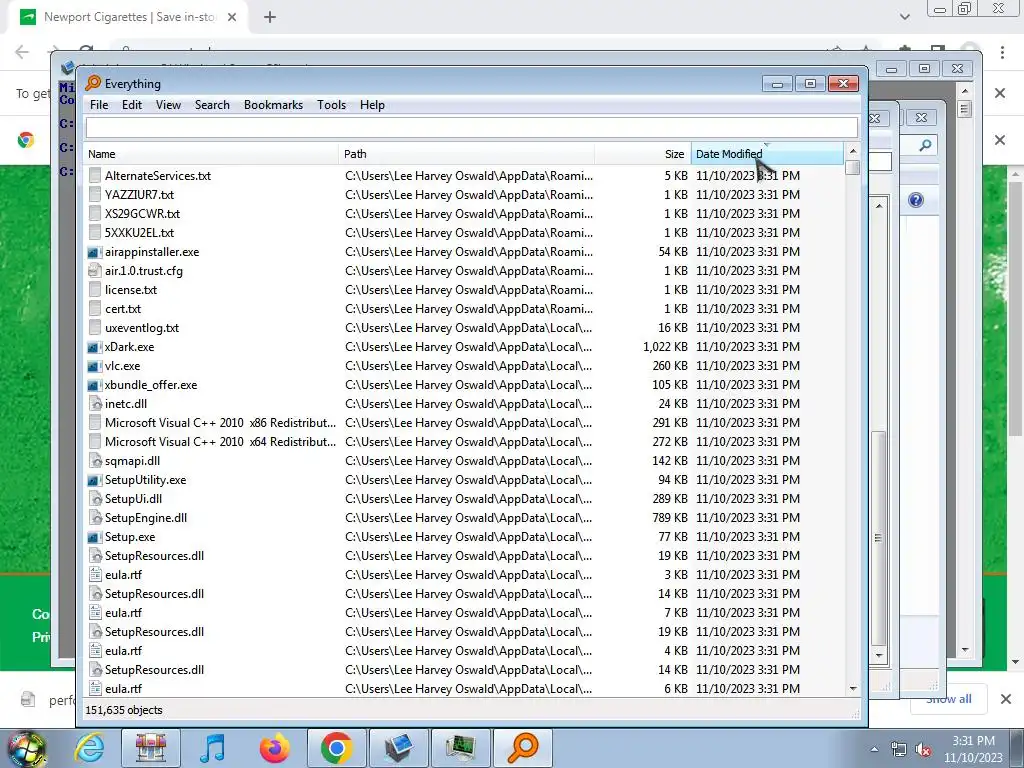Open the music note taskbar app

pyautogui.click(x=212, y=748)
